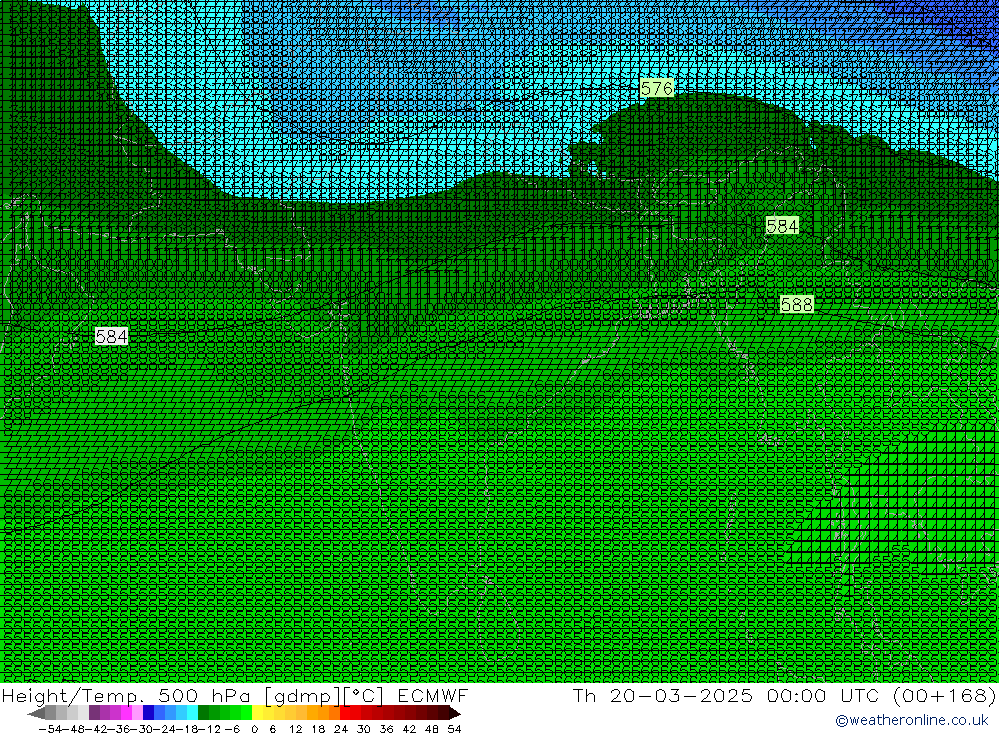1000x733 pixels.
Task: Click the left arrow end of color scale
Action: tap(36, 713)
